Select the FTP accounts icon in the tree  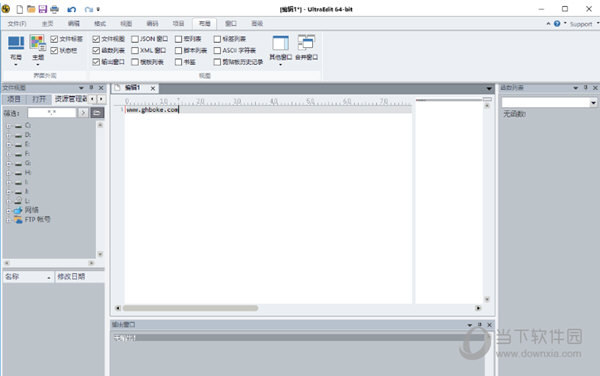[x=18, y=220]
